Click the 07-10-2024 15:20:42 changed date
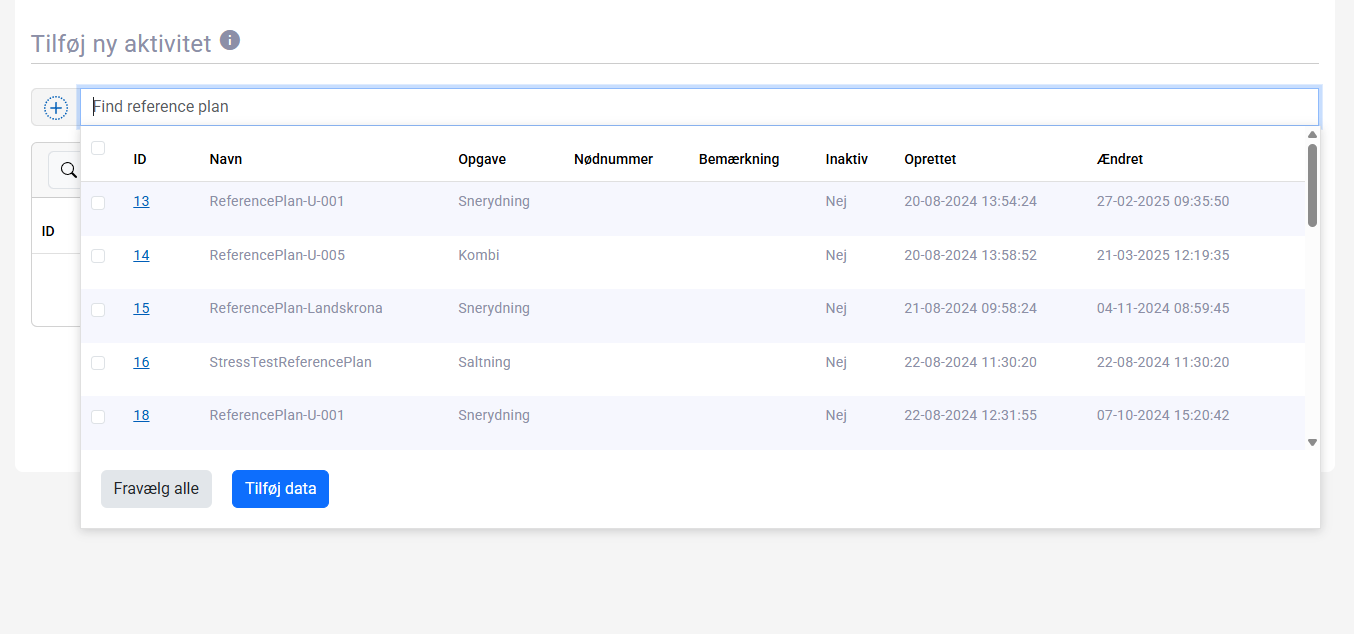 1163,415
